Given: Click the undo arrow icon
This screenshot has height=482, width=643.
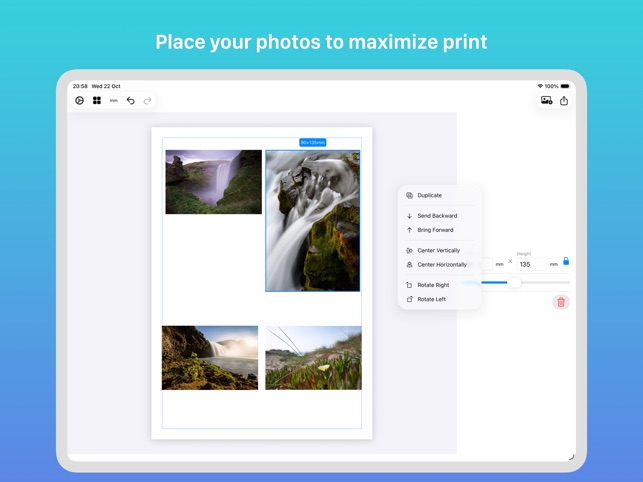Looking at the screenshot, I should click(130, 100).
